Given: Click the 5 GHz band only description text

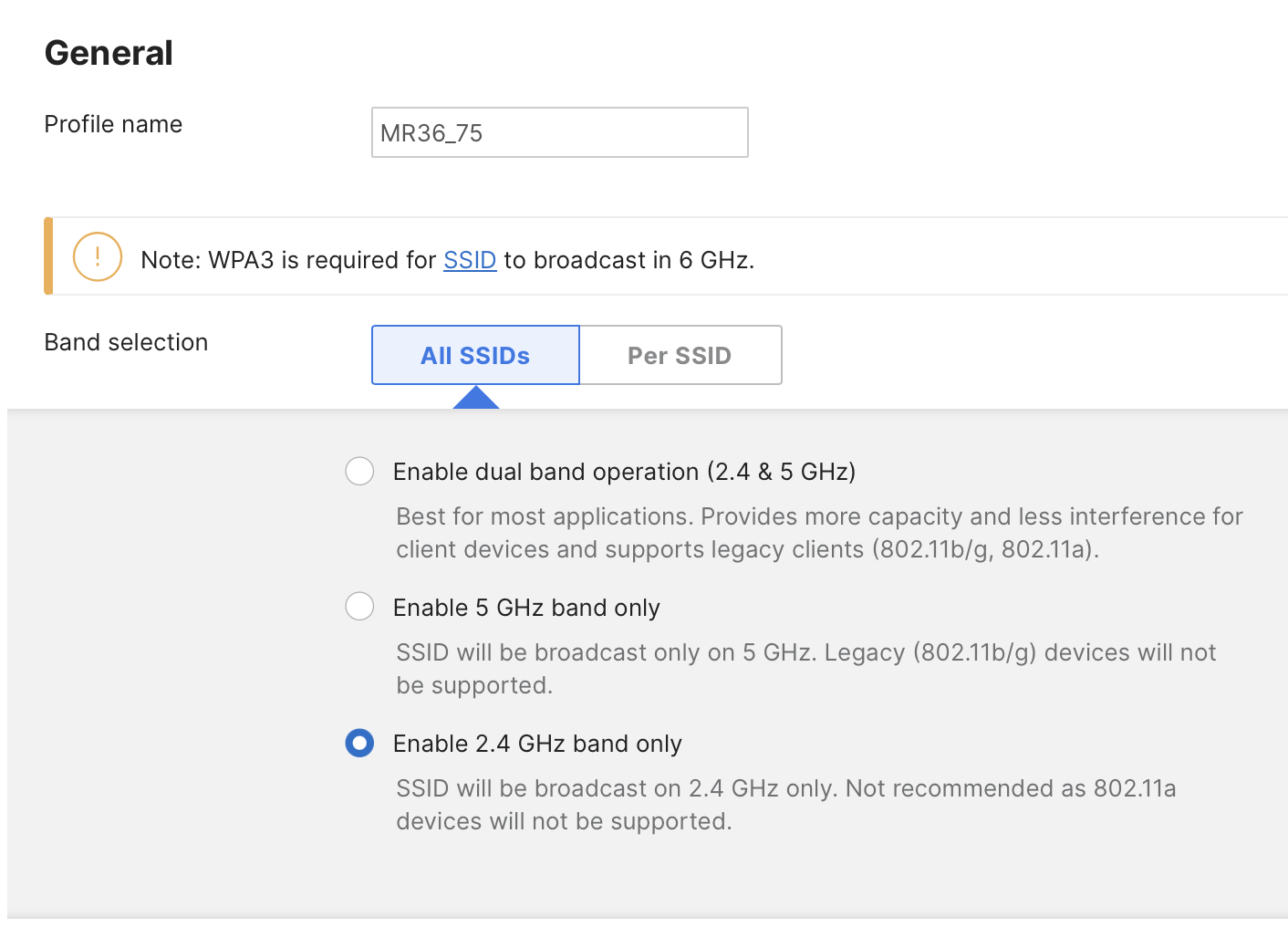Looking at the screenshot, I should 805,668.
